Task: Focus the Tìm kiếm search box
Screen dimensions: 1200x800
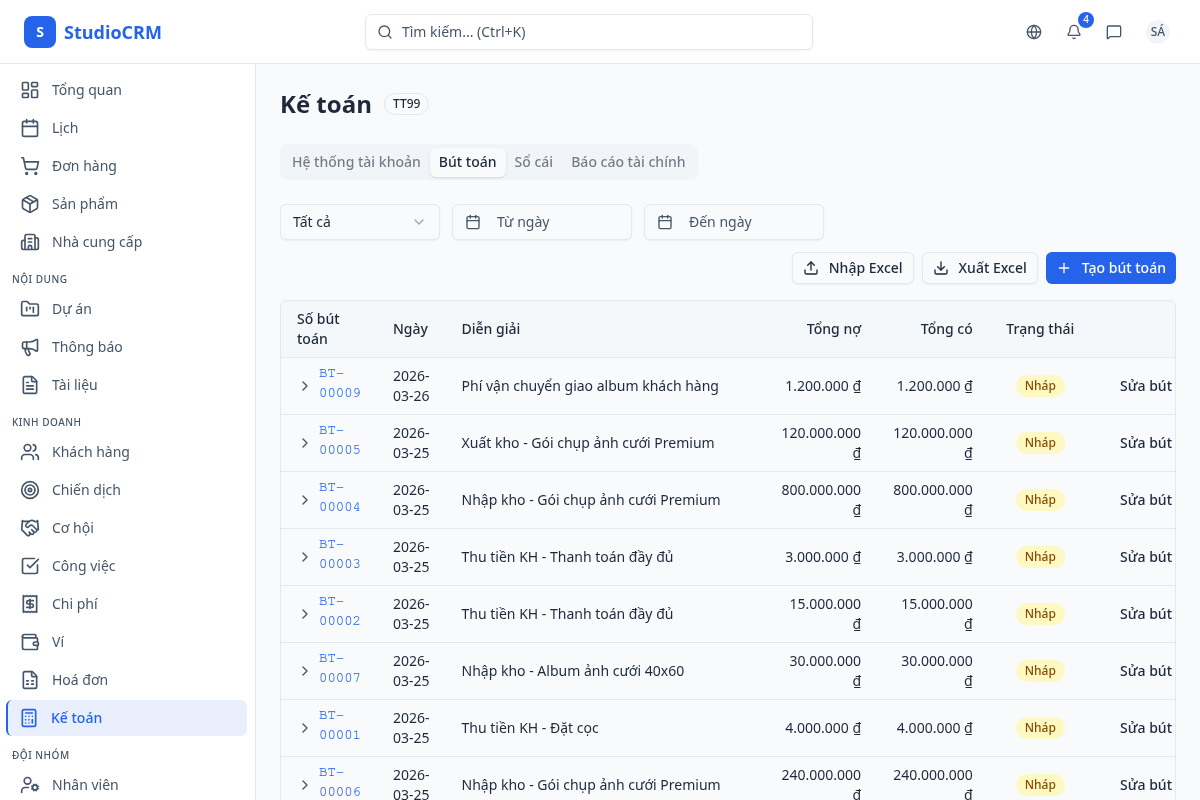Action: click(588, 32)
